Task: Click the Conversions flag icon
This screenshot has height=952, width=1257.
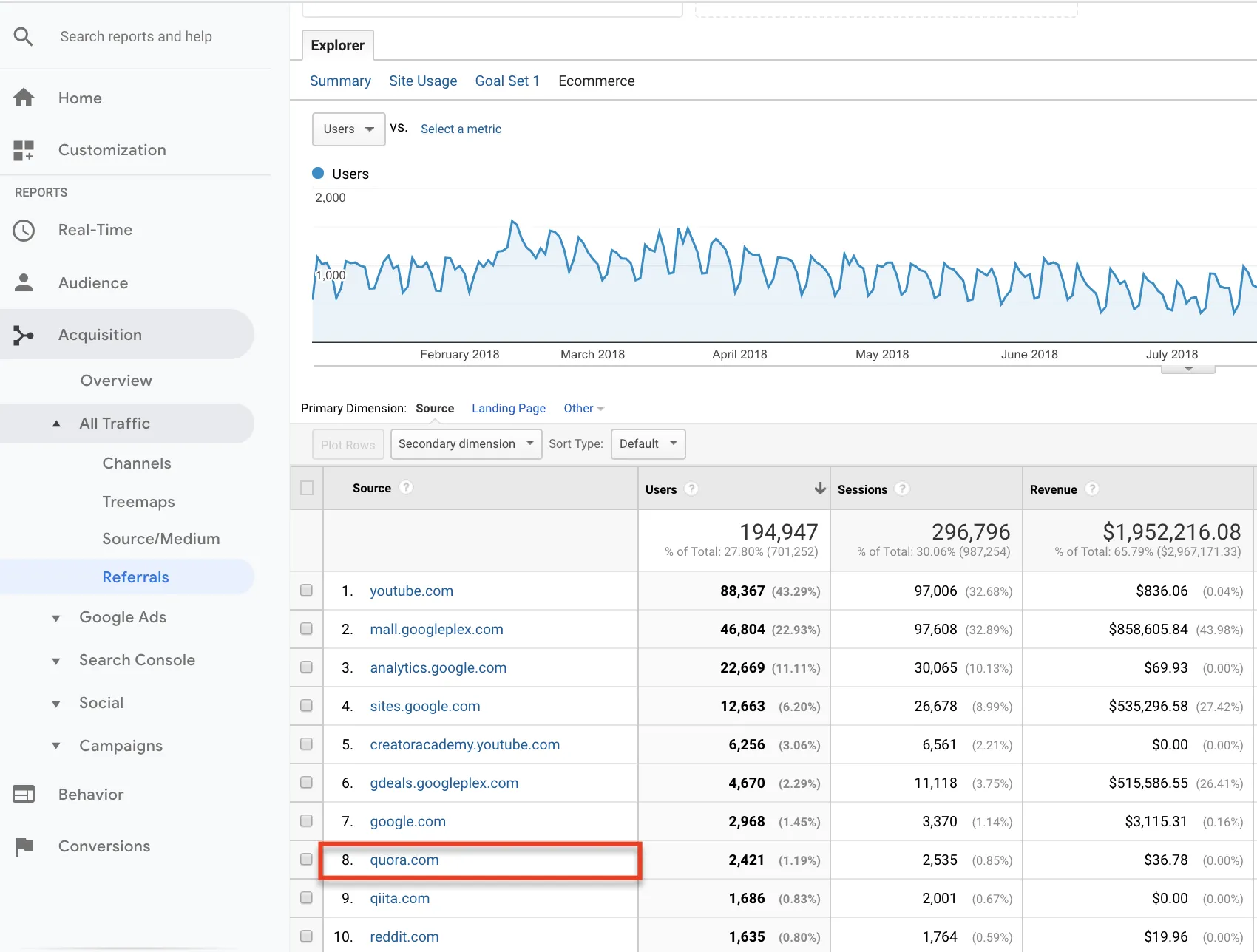Action: tap(24, 846)
